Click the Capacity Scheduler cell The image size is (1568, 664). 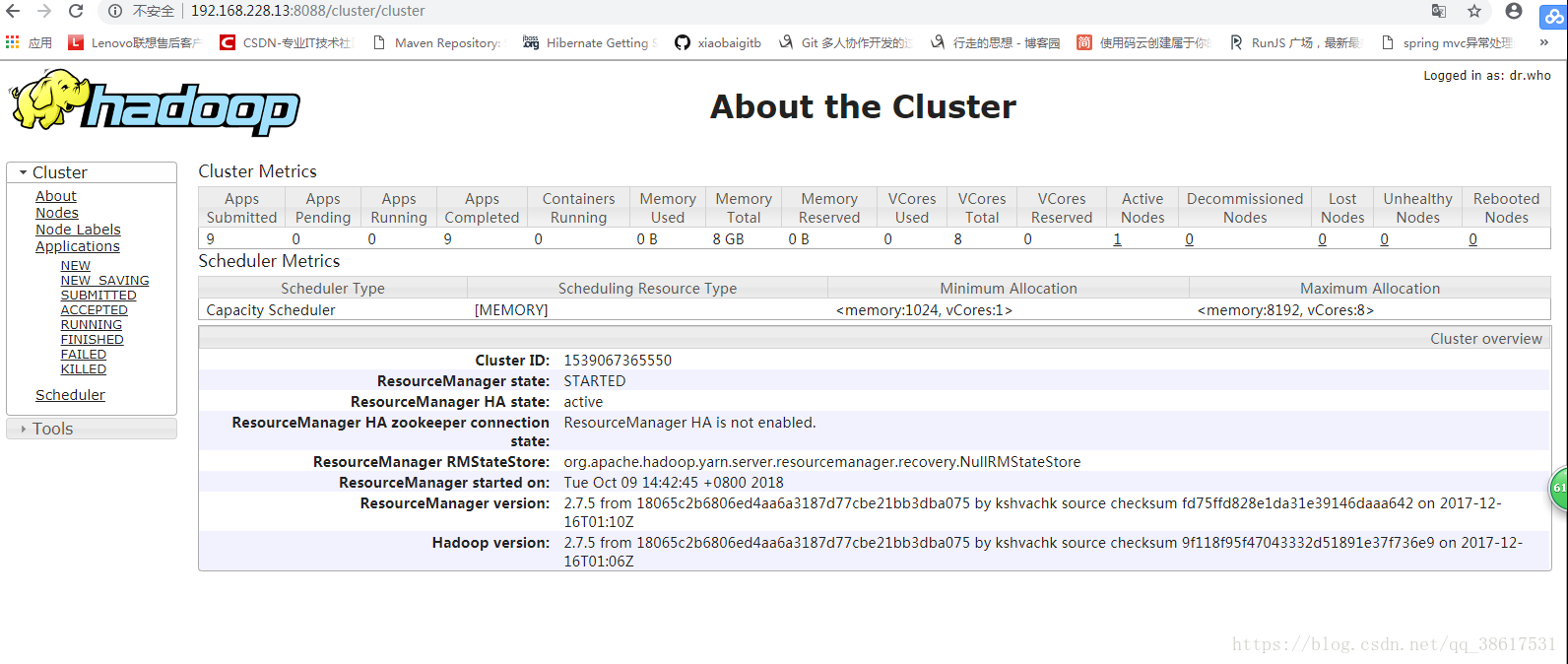click(271, 310)
